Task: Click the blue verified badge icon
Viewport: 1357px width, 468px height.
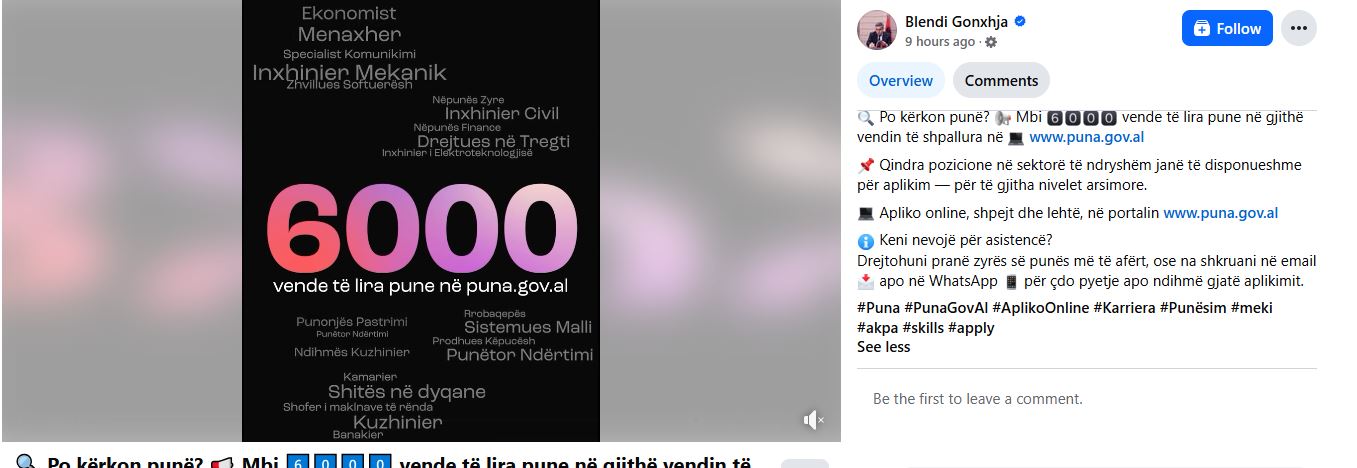Action: (x=1020, y=21)
